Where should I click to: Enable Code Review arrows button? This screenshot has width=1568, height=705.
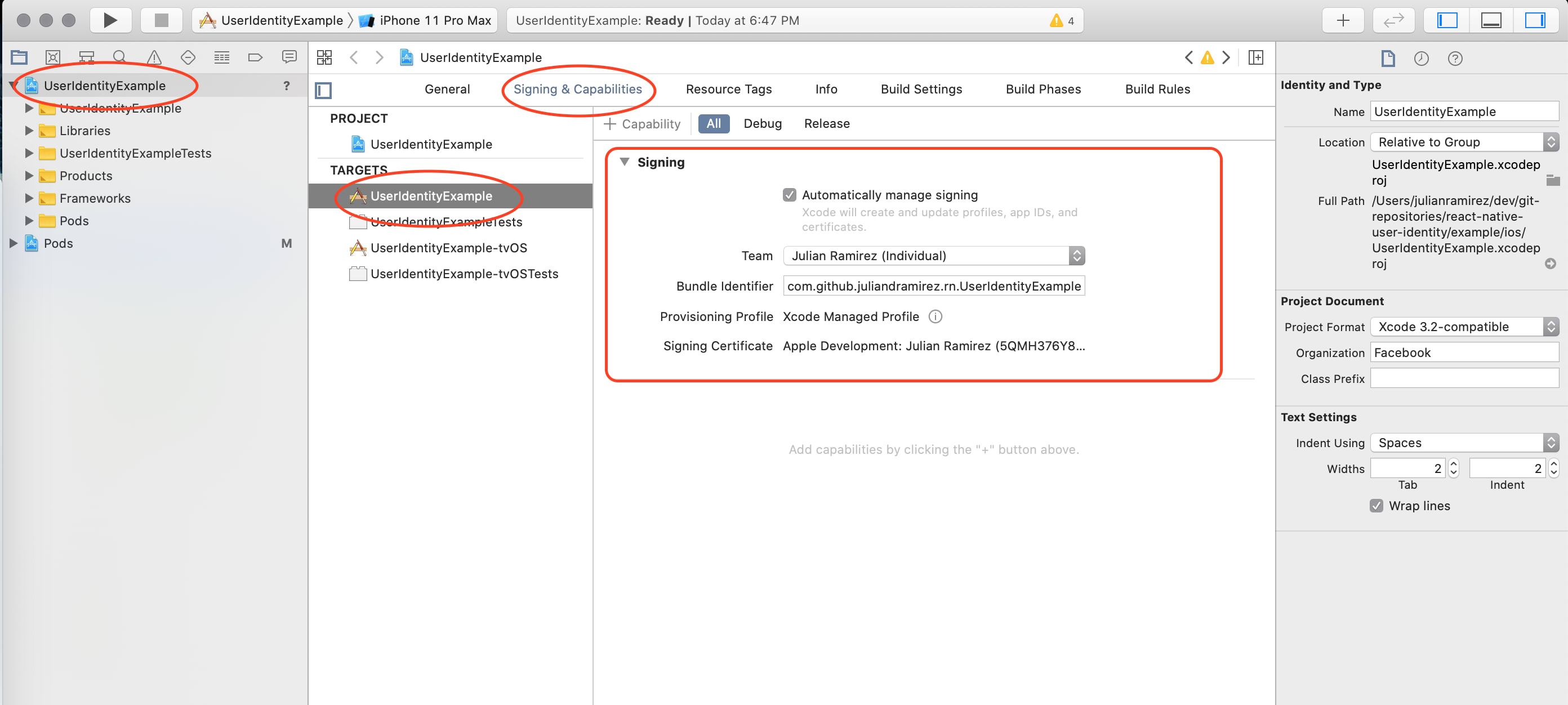click(1394, 20)
